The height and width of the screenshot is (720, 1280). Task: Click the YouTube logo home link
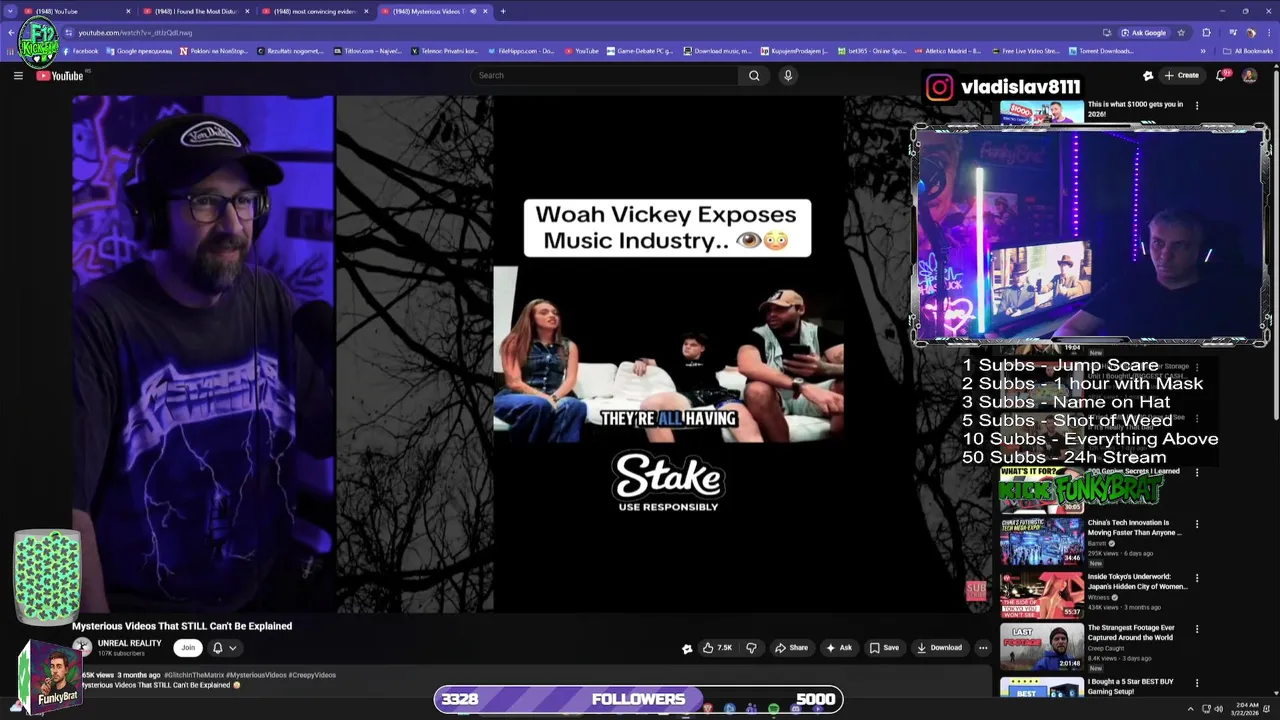tap(60, 75)
